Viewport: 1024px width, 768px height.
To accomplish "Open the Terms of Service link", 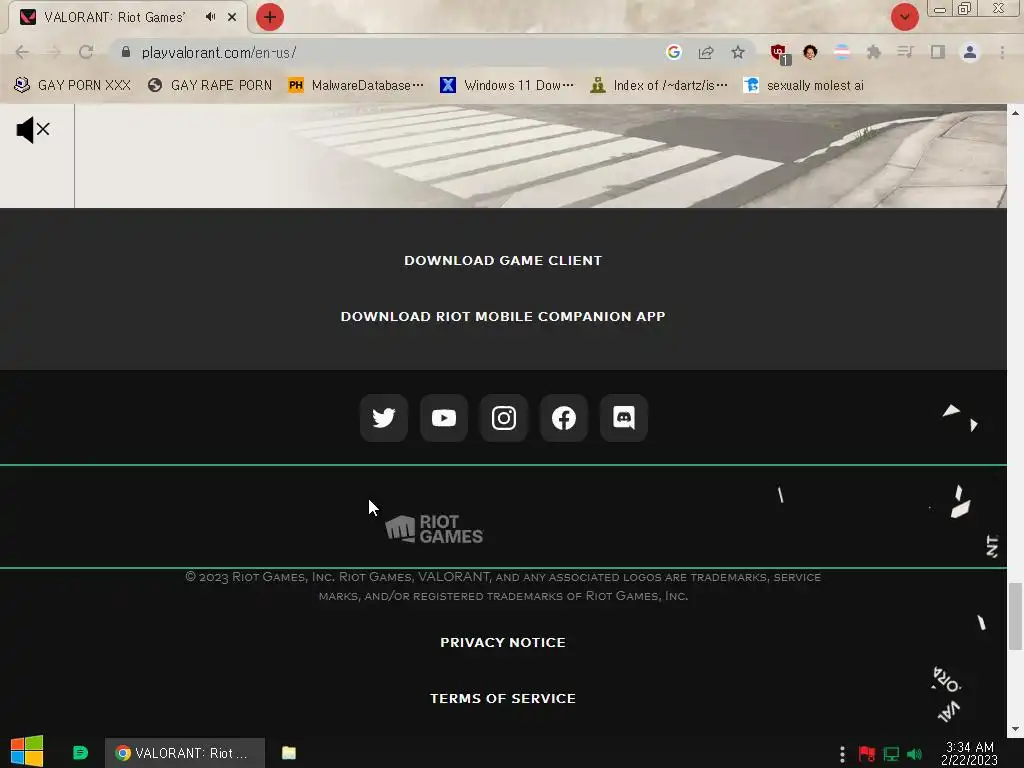I will tap(503, 699).
